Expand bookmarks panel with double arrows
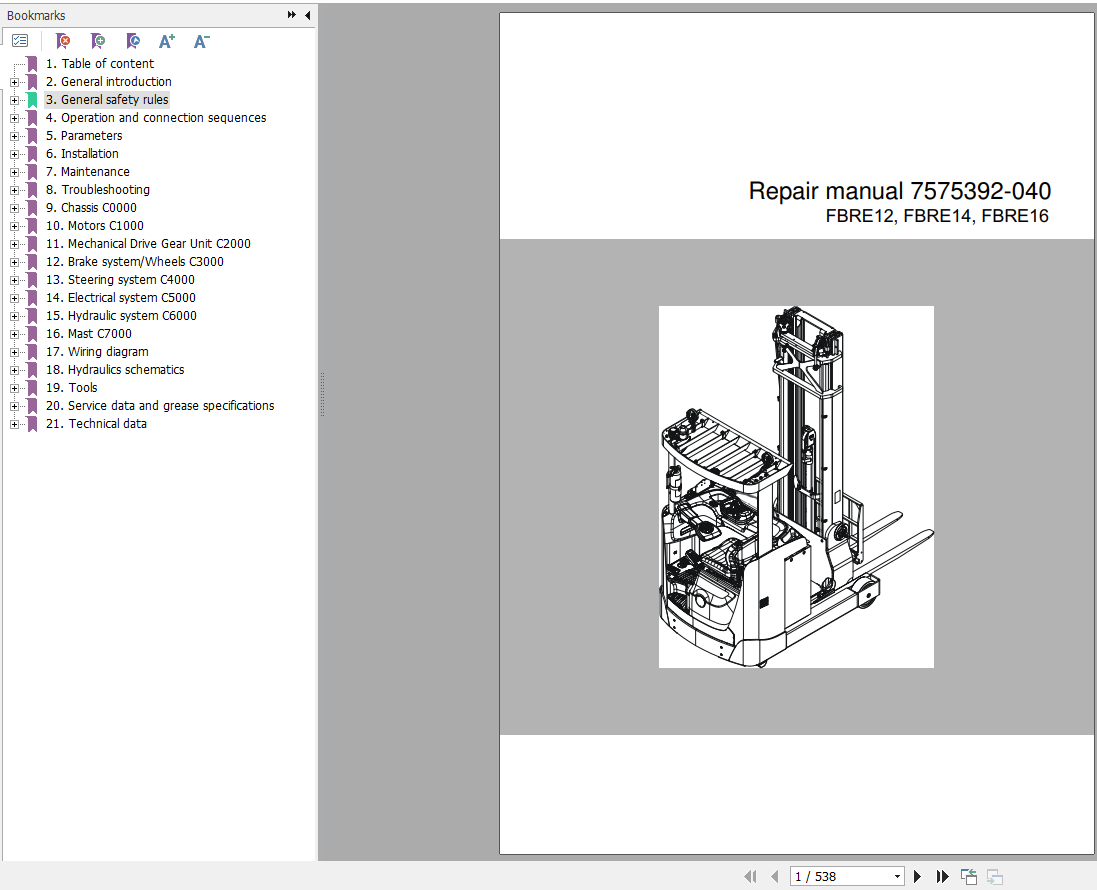The height and width of the screenshot is (890, 1097). [x=292, y=15]
